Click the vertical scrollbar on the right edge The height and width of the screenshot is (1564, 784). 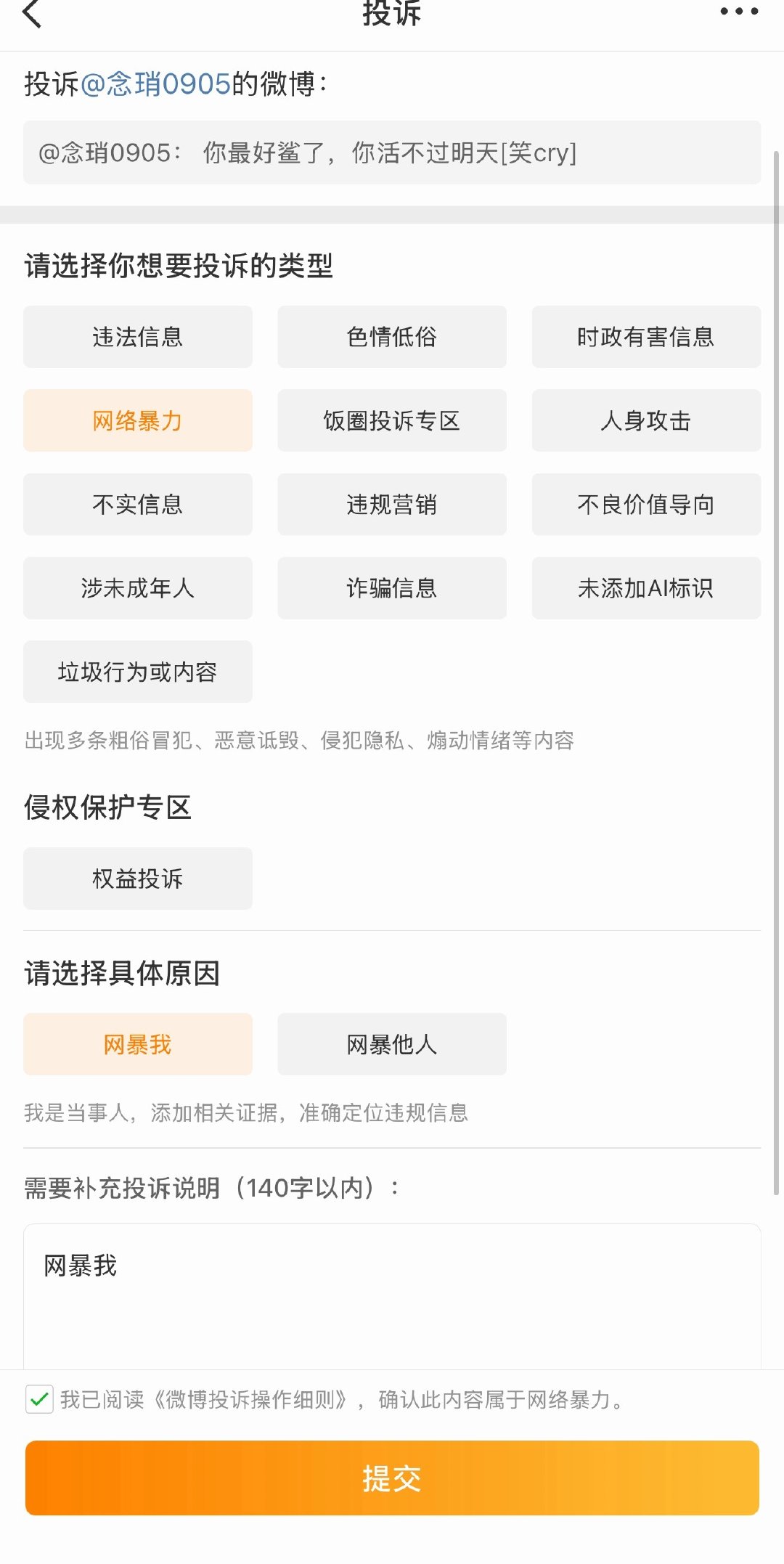coord(776,673)
